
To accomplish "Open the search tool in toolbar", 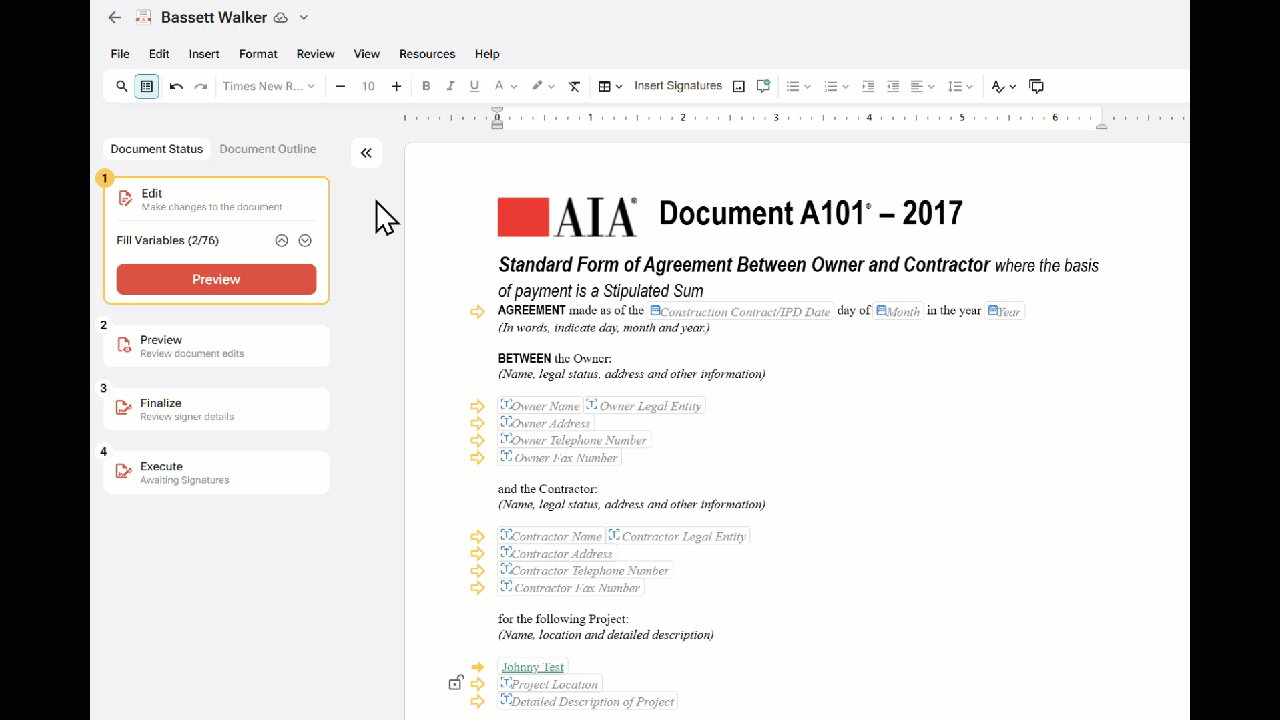I will point(122,87).
